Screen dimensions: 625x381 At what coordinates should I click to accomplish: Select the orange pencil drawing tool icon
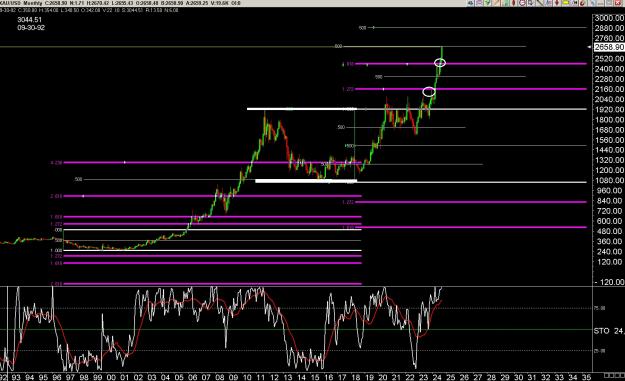496,3
